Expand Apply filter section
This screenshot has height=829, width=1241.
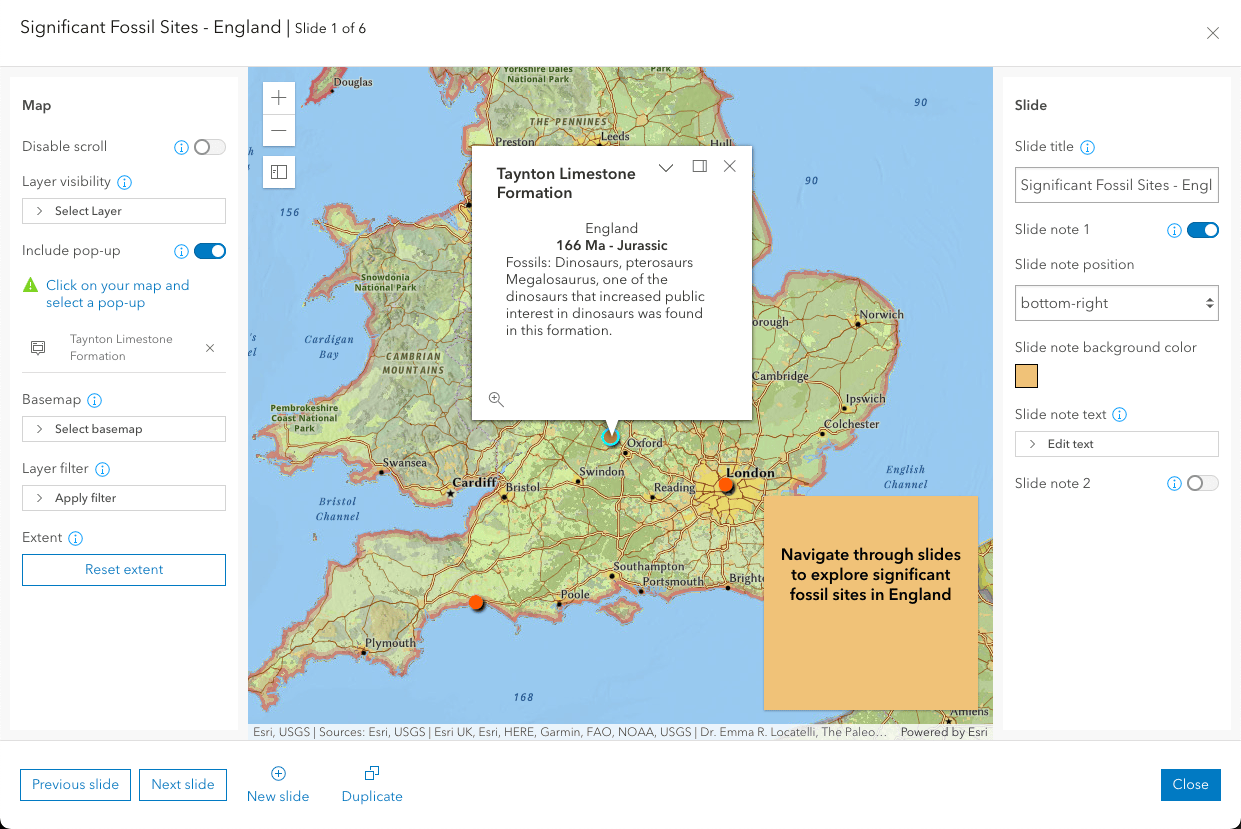pos(124,498)
